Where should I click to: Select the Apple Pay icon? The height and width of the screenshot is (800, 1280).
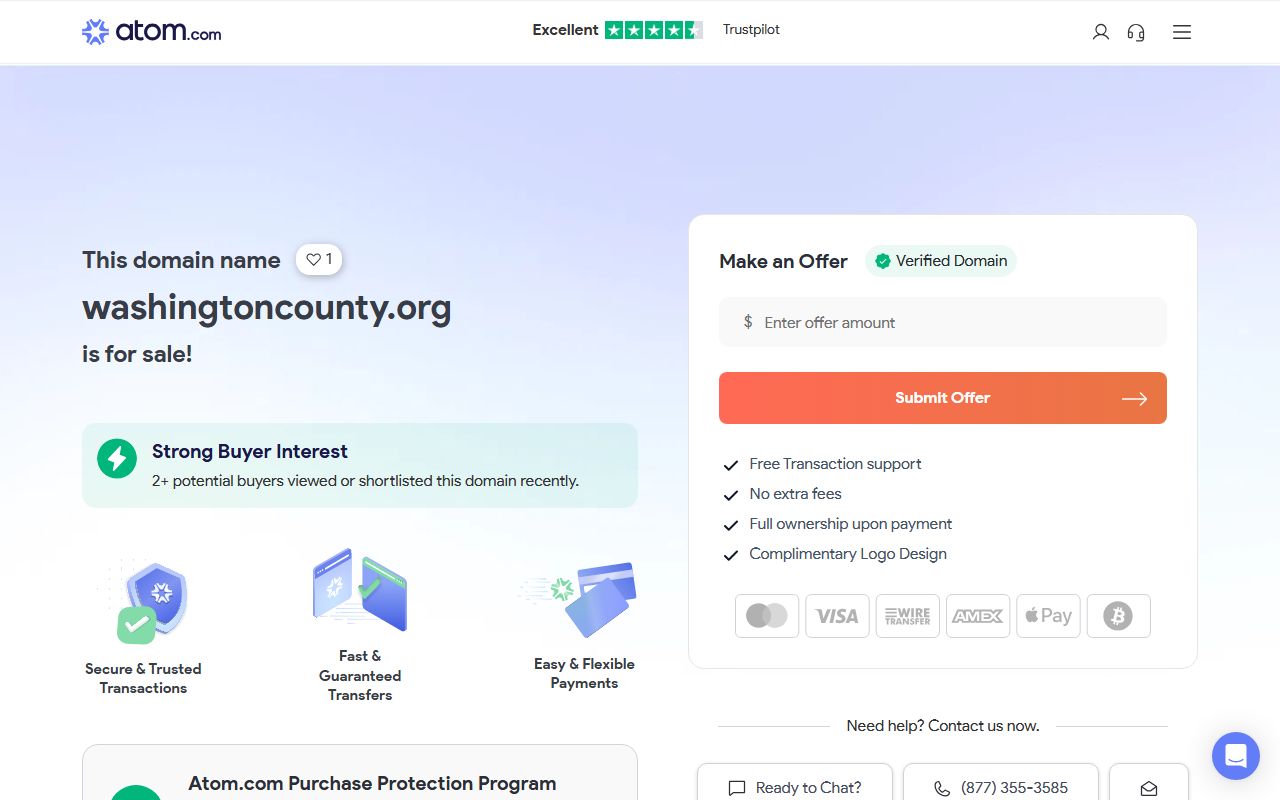point(1047,616)
